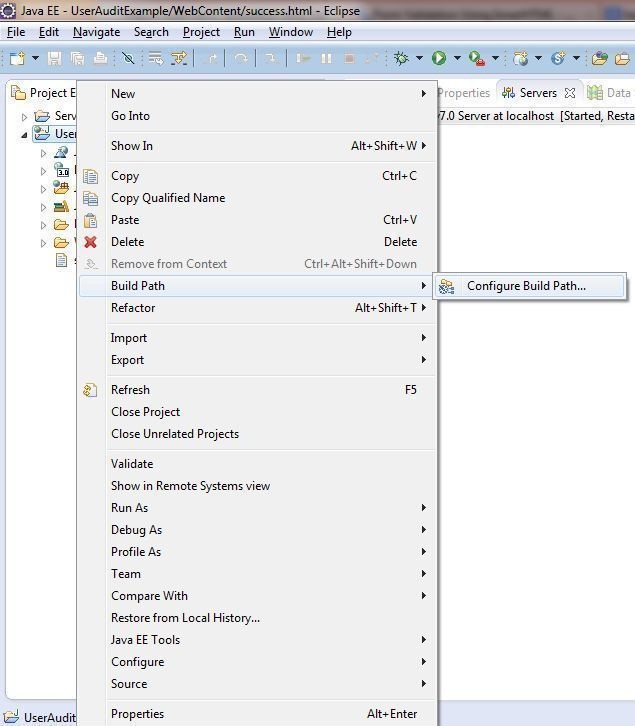Choose Validate from context menu
Screen dimensions: 635x726
click(257, 464)
